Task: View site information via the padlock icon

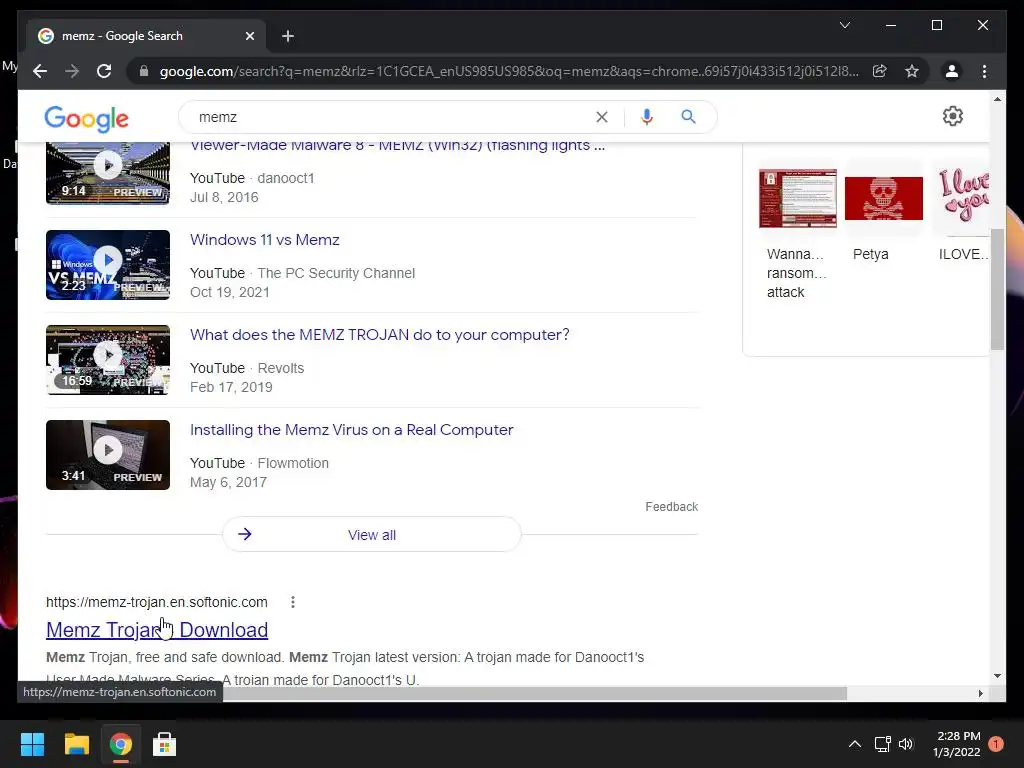Action: [x=144, y=71]
